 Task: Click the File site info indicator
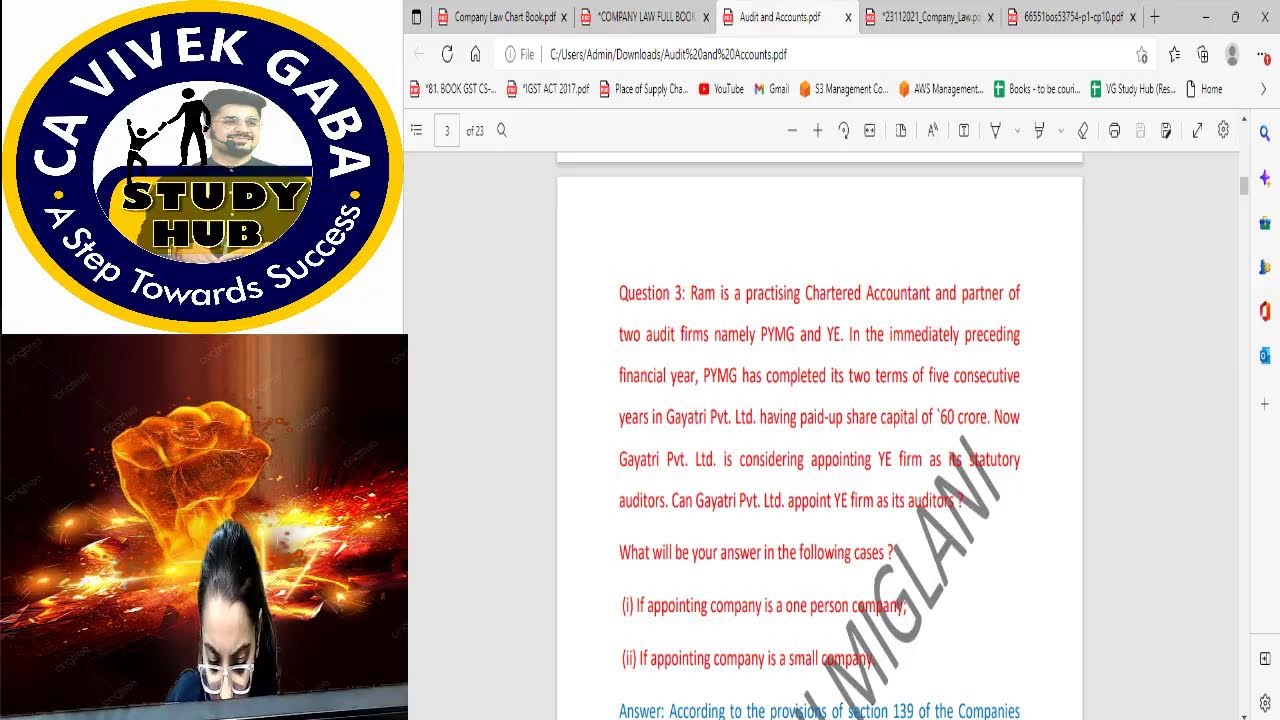(520, 55)
